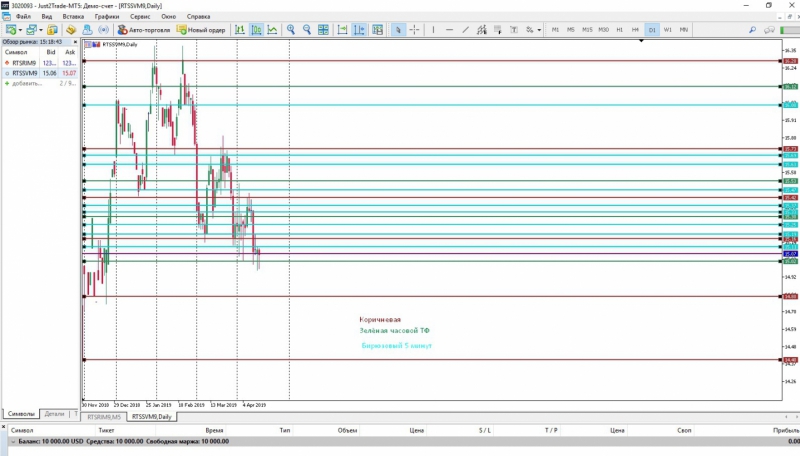The image size is (800, 456).
Task: Switch chart to line graph view
Action: [x=272, y=30]
